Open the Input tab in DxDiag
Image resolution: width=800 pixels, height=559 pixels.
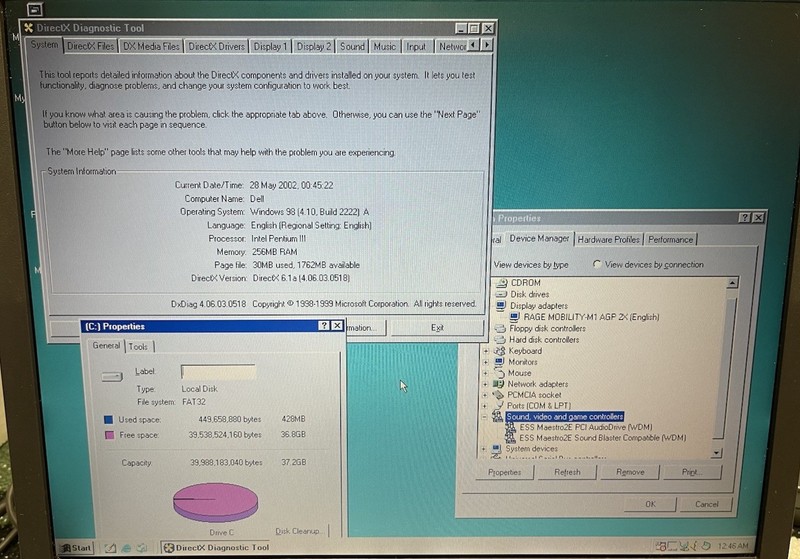click(416, 46)
